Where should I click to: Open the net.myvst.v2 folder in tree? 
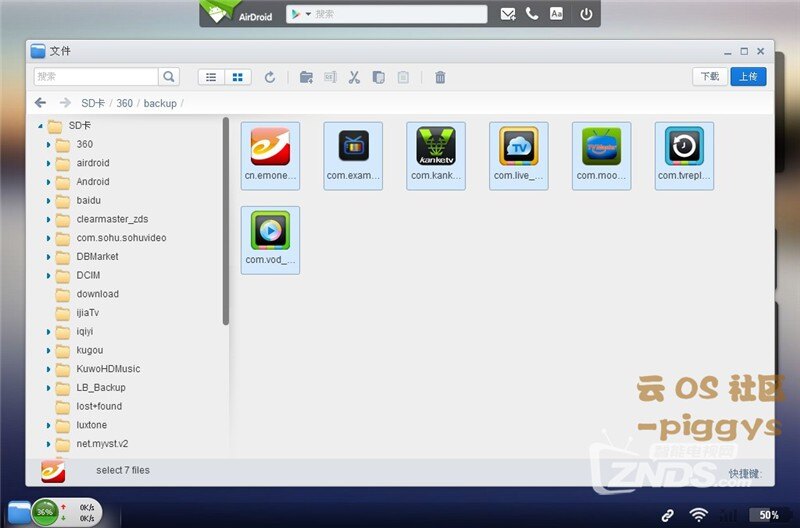click(x=92, y=444)
